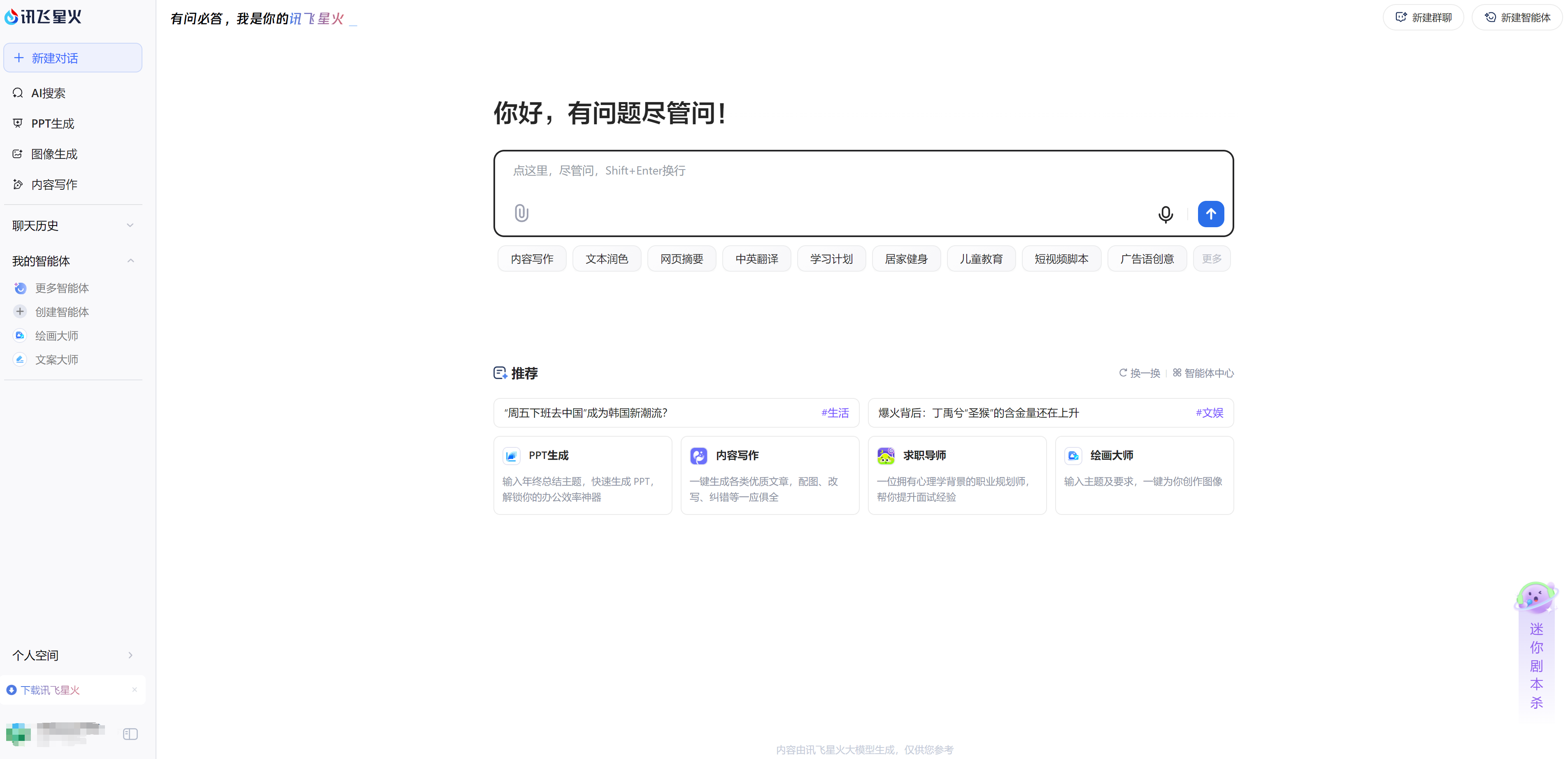The width and height of the screenshot is (1568, 759).
Task: Select the 中英翻译 prompt chip
Action: [756, 258]
